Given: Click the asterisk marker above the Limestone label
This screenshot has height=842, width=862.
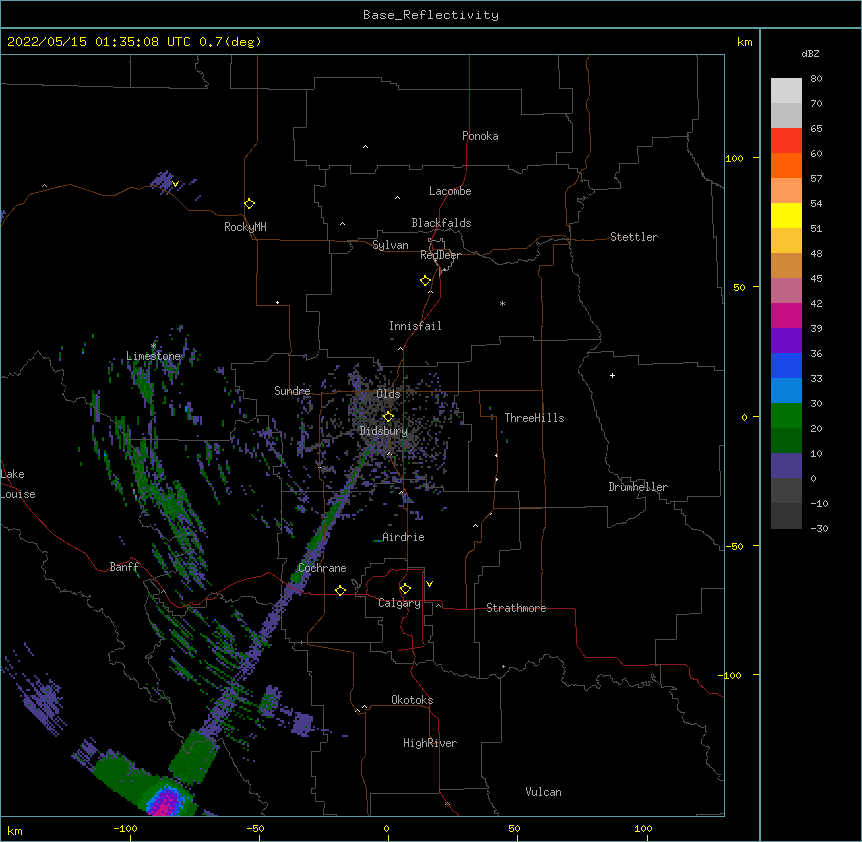Looking at the screenshot, I should (153, 346).
